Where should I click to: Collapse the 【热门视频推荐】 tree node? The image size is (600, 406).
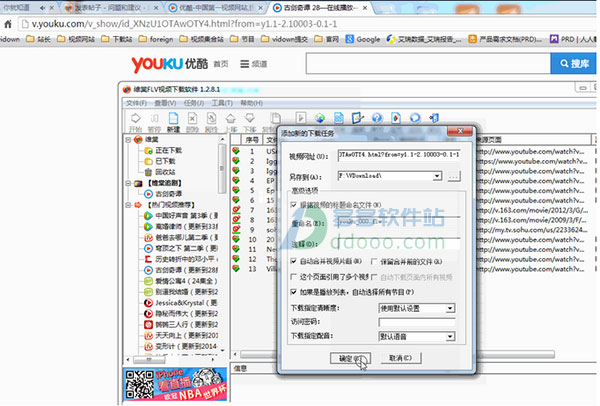tap(129, 205)
